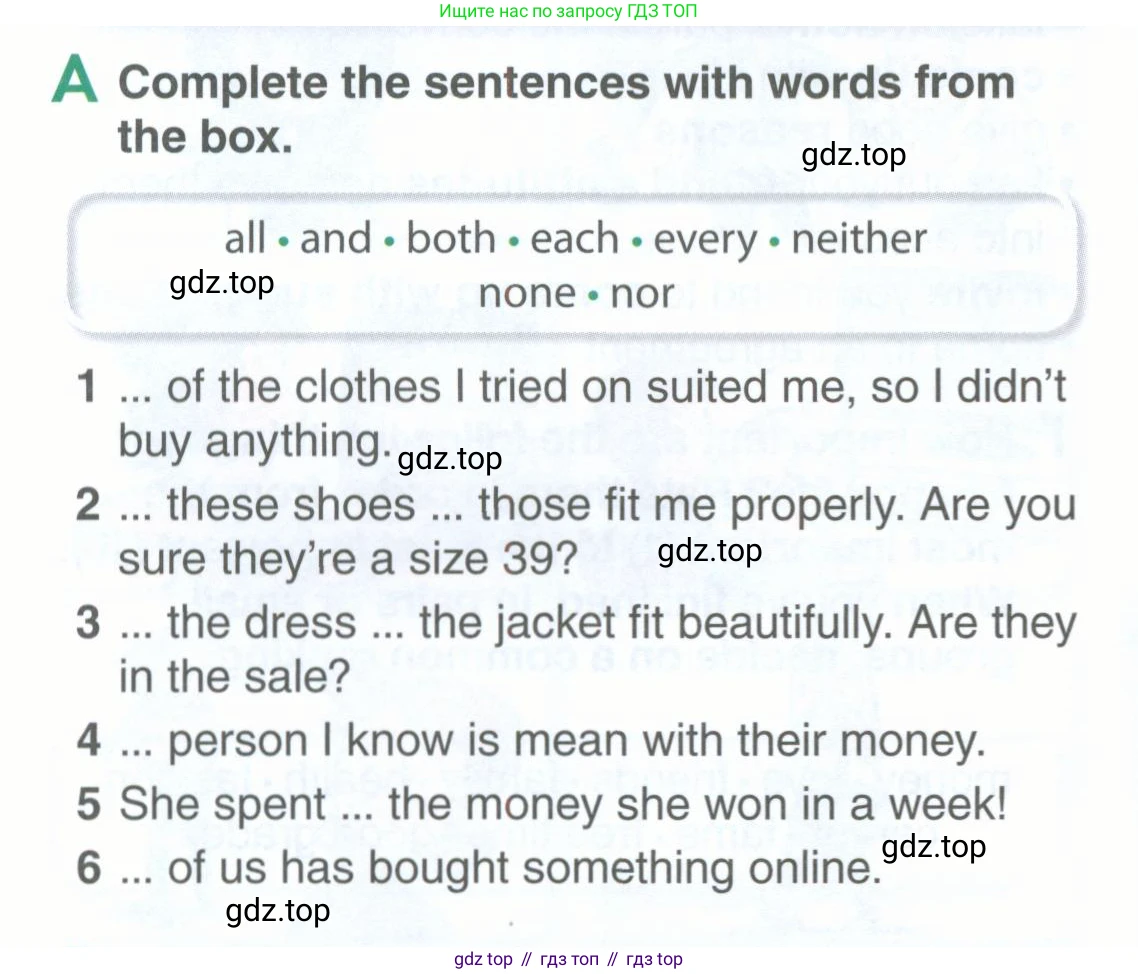Image resolution: width=1138 pixels, height=974 pixels.
Task: Select the word 'all' in the box
Action: click(x=245, y=238)
